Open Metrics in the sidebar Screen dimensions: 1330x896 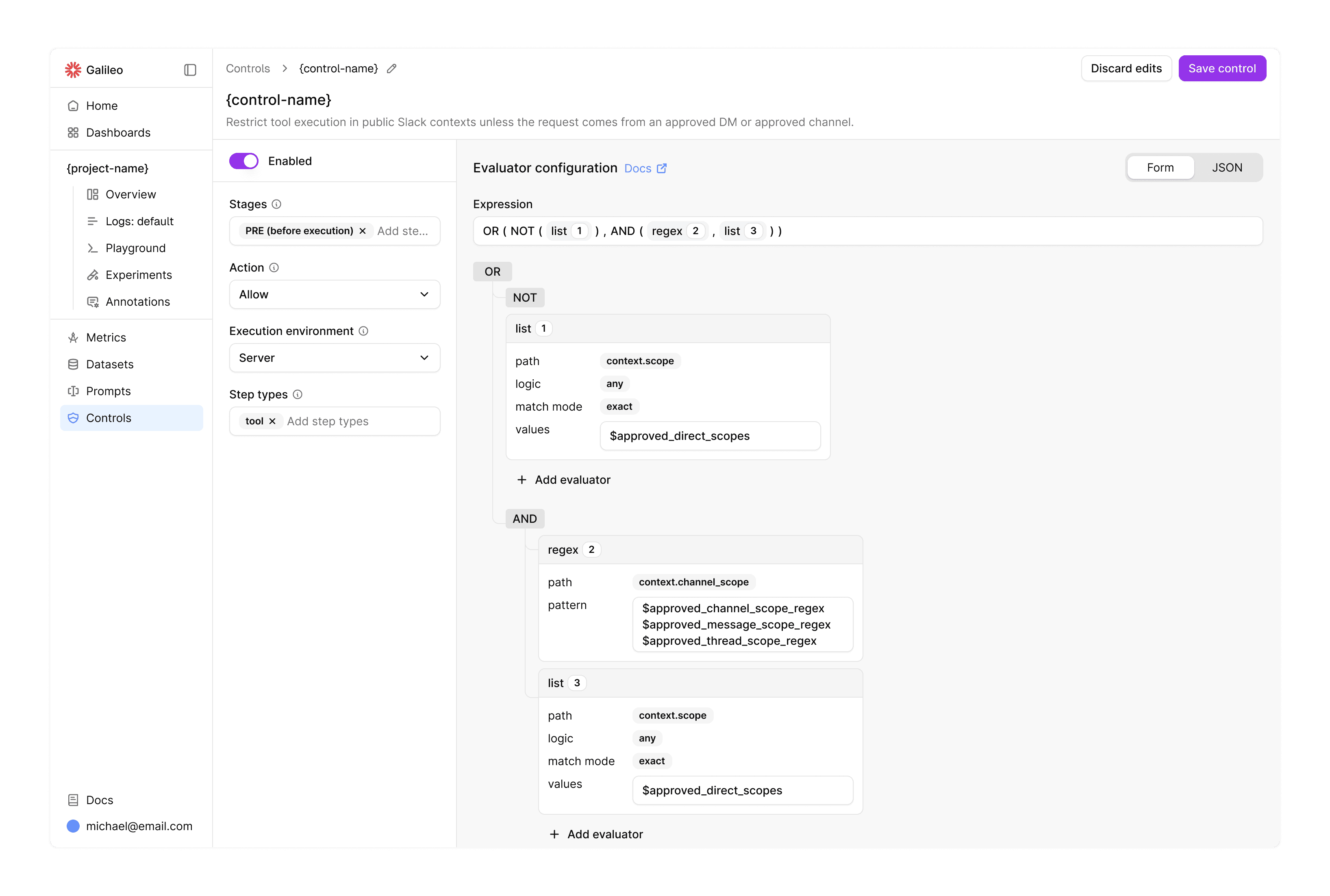pyautogui.click(x=106, y=337)
